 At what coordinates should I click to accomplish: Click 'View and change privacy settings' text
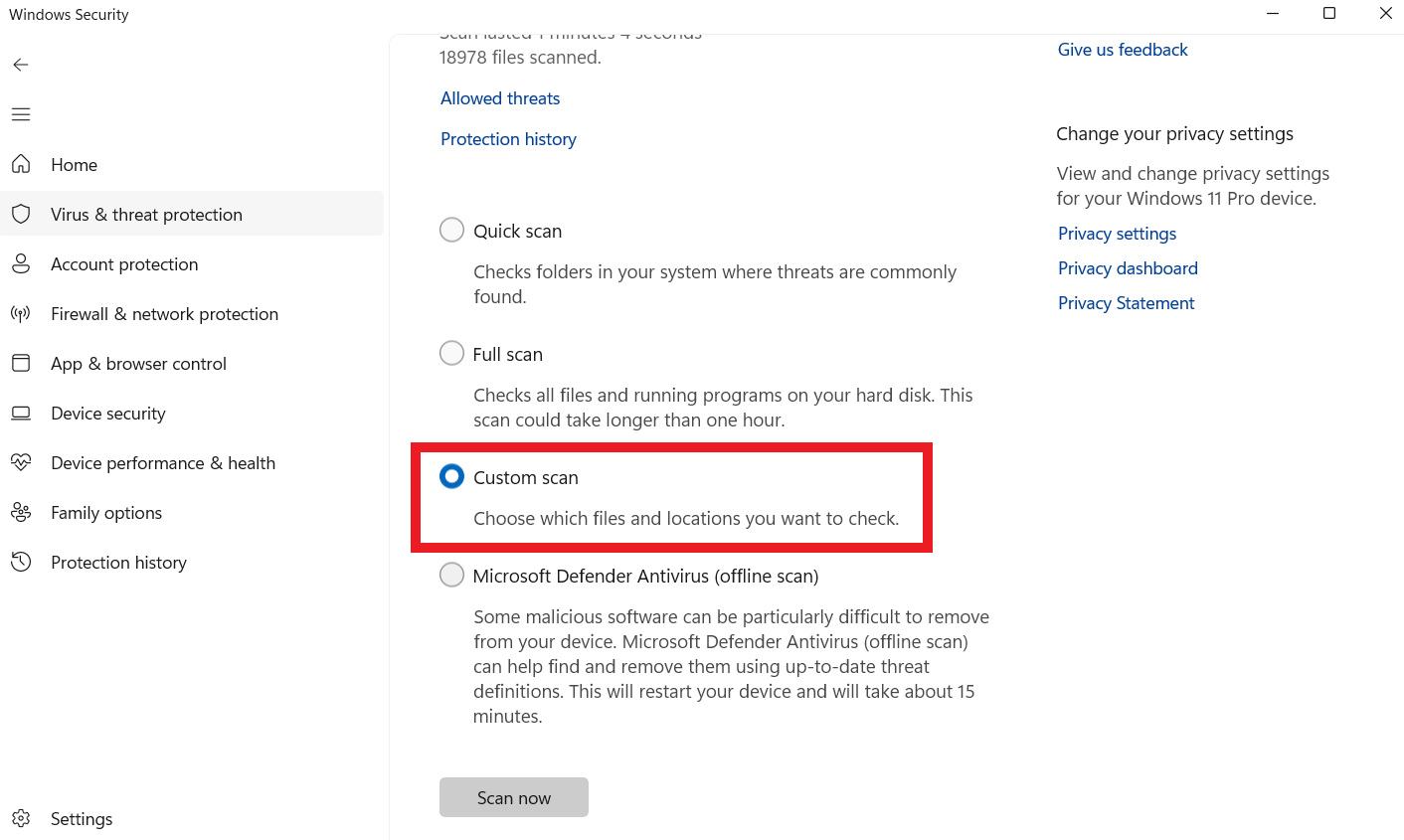pyautogui.click(x=1192, y=186)
